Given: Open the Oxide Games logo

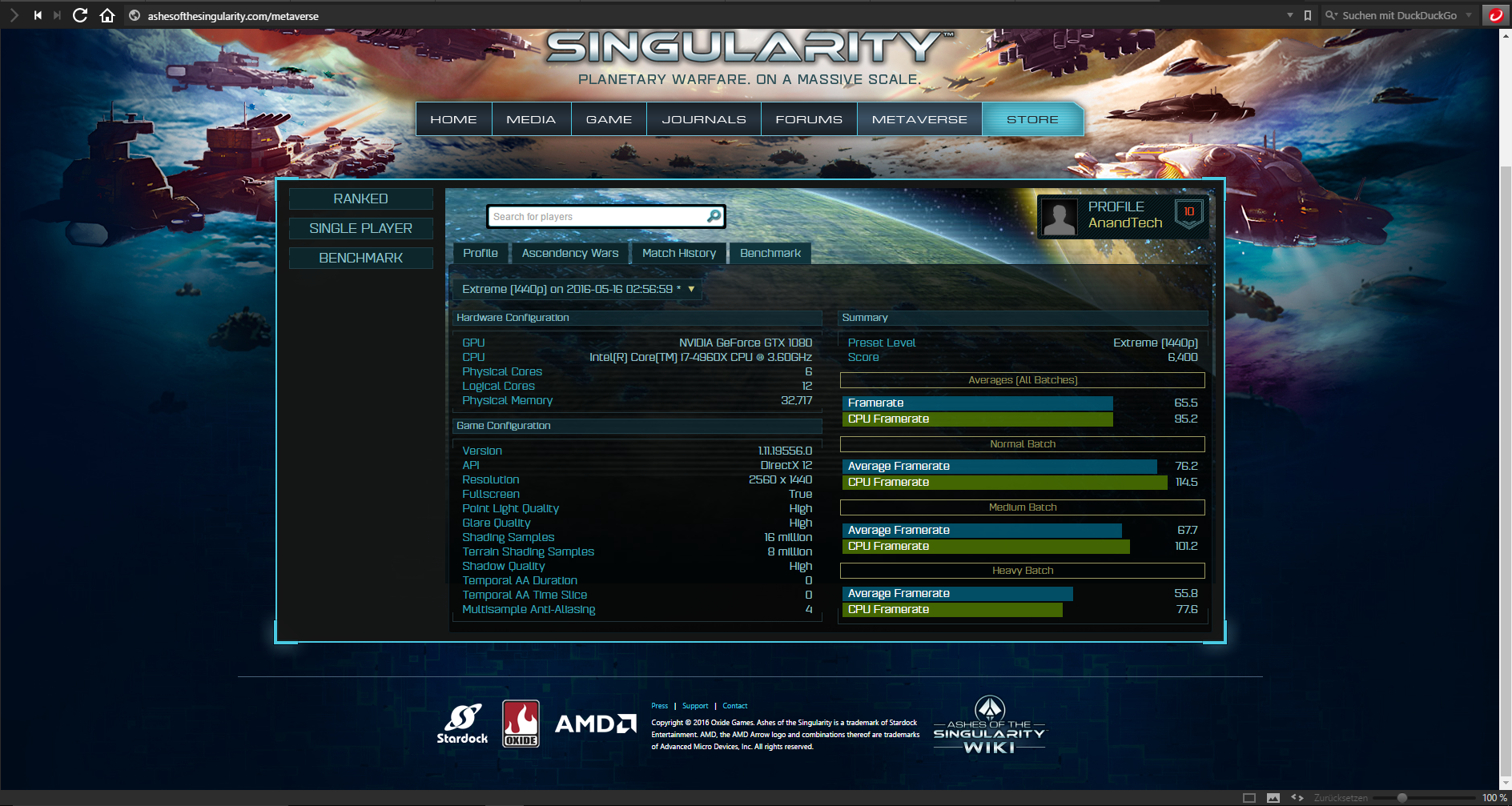Looking at the screenshot, I should tap(521, 724).
